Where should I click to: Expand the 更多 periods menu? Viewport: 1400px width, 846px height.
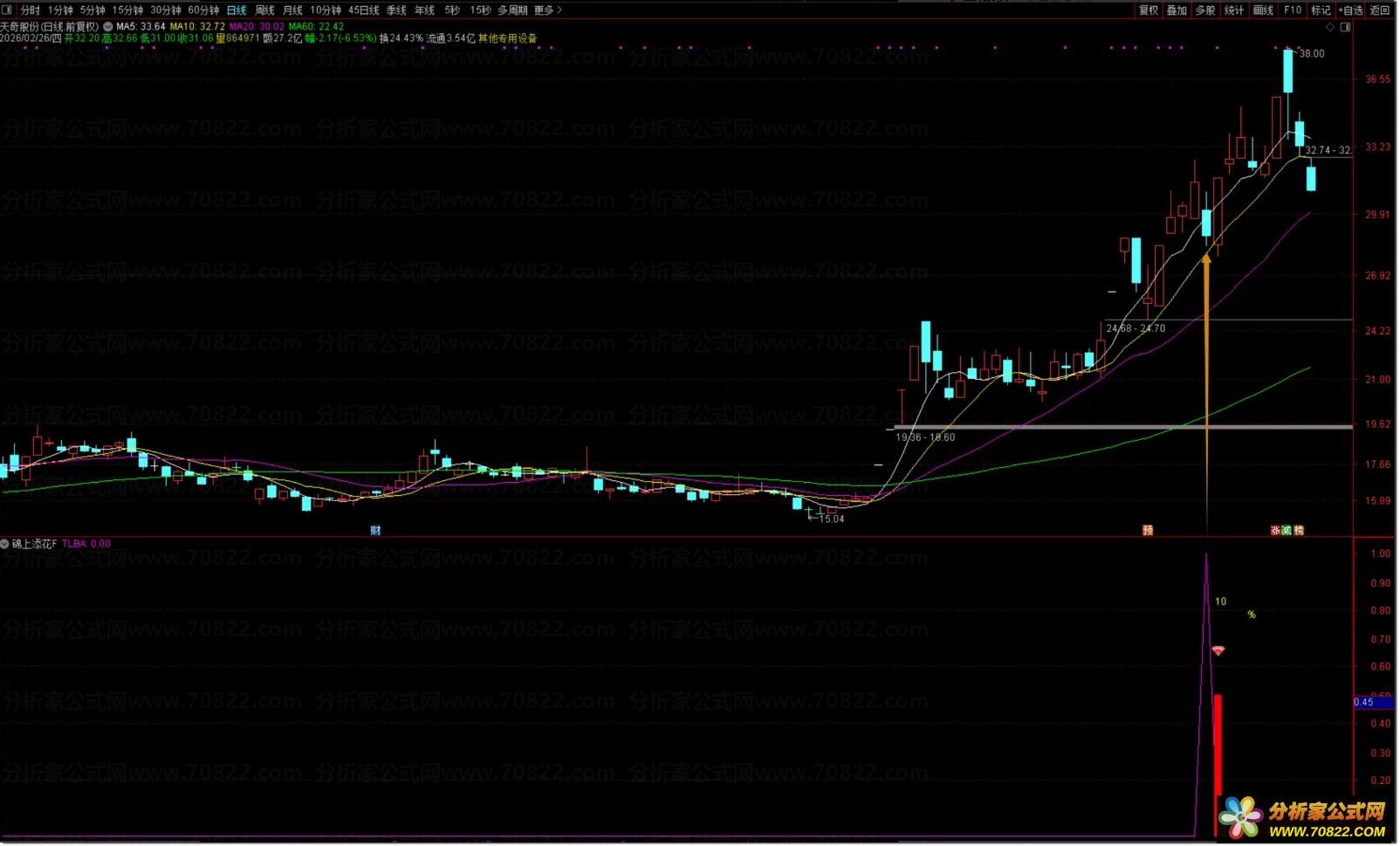coord(548,10)
